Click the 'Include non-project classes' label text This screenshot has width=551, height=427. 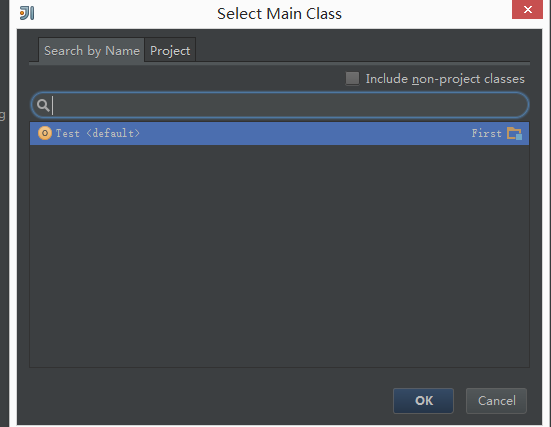445,79
